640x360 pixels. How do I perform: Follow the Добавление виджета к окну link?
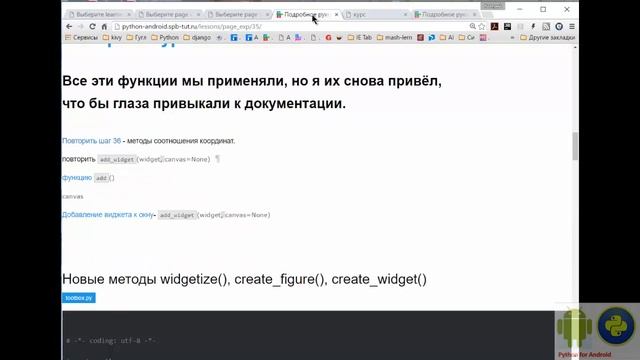click(108, 215)
